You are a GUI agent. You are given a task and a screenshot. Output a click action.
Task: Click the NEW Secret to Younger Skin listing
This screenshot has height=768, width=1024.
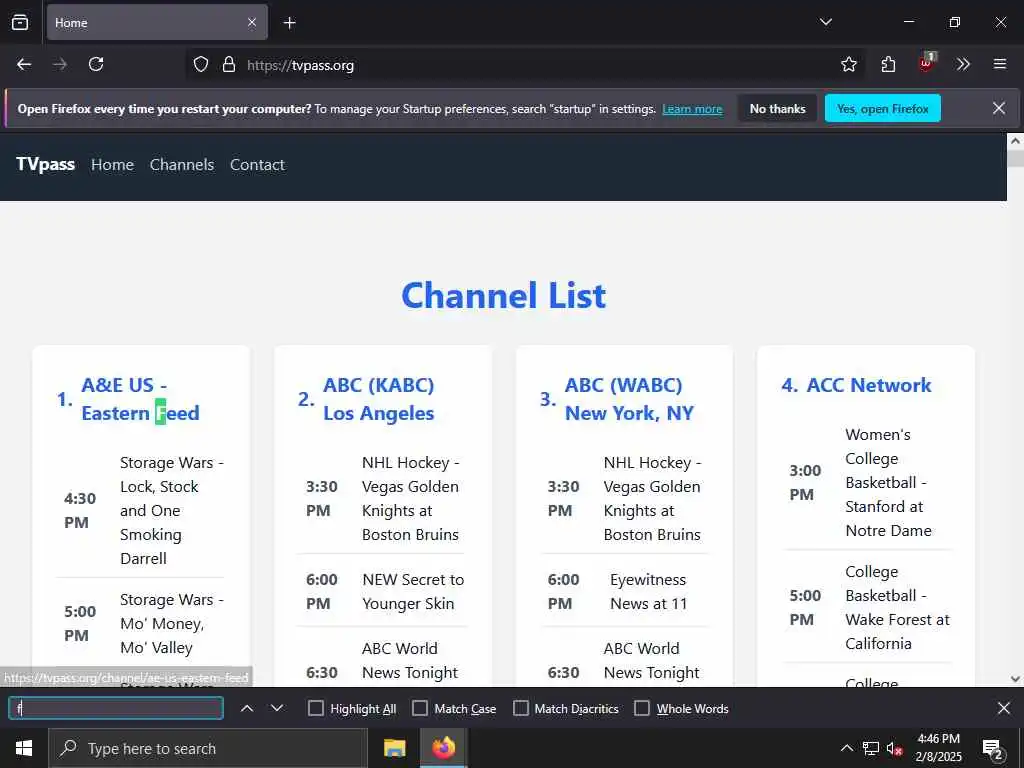(413, 591)
